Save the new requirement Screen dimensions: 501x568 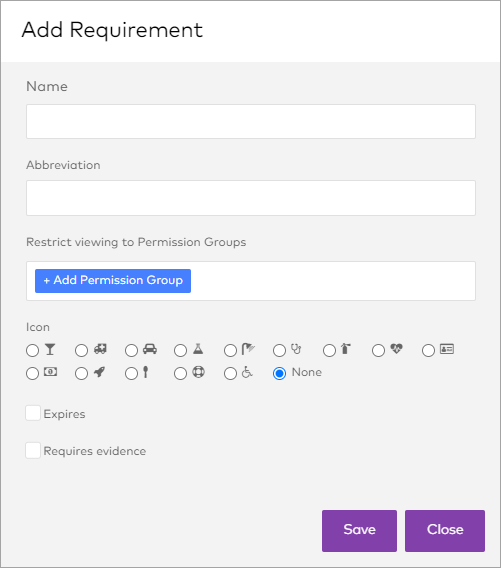(359, 531)
